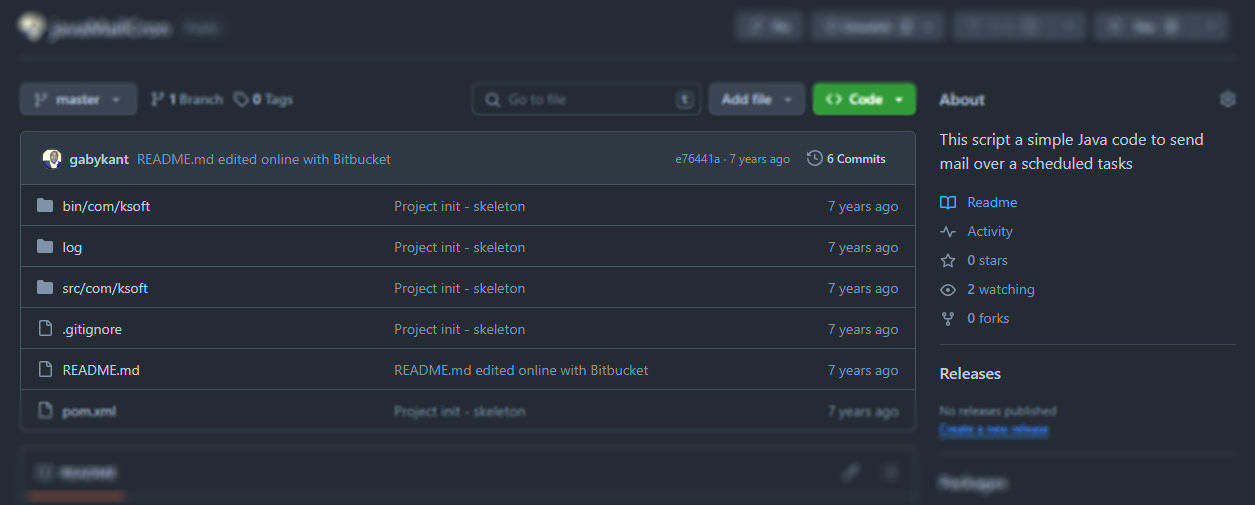Click gabykant avatar image

pos(52,159)
